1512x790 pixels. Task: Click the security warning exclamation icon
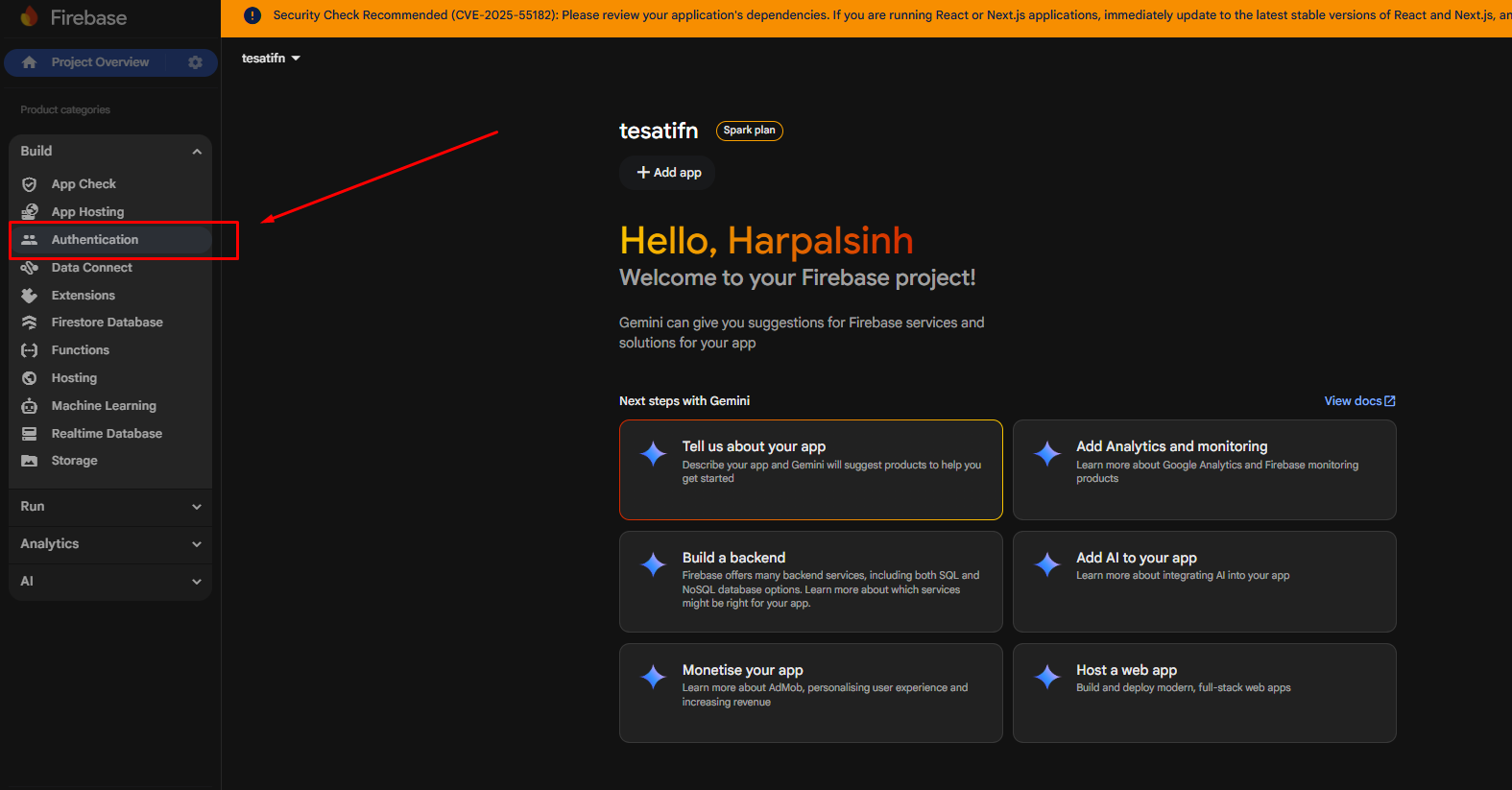click(x=252, y=15)
